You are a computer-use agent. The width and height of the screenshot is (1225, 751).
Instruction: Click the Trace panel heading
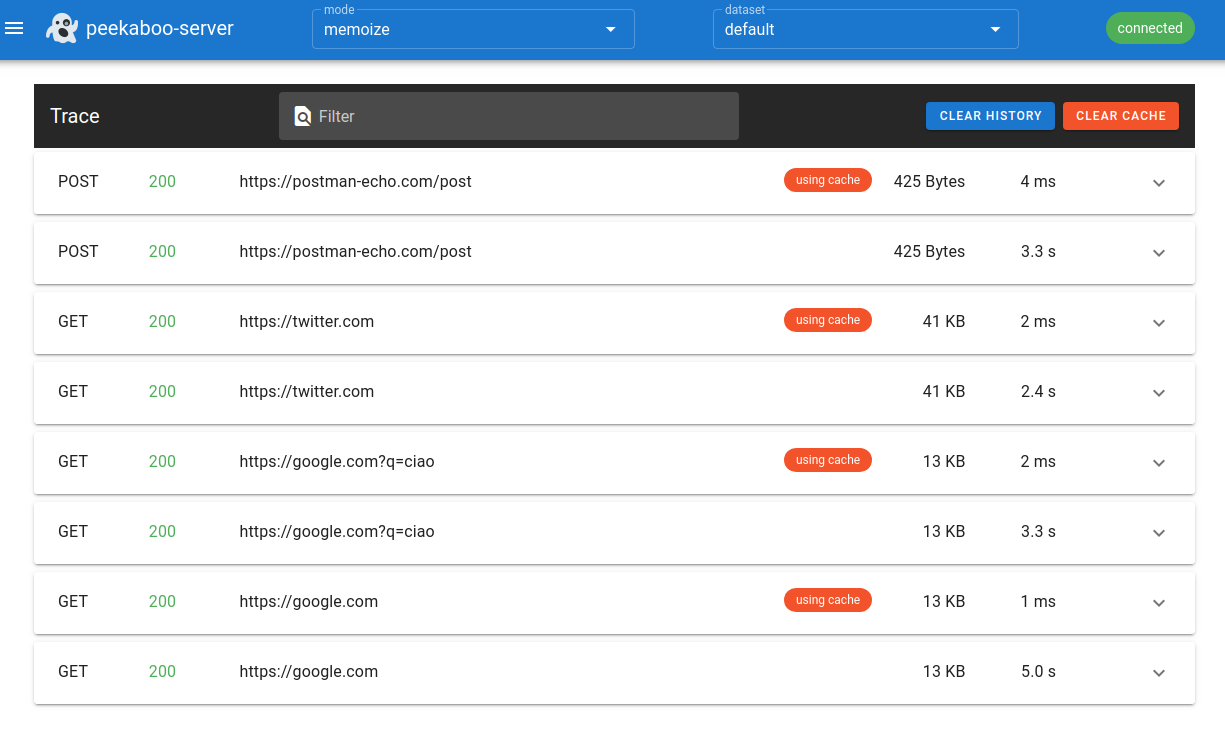click(x=75, y=116)
